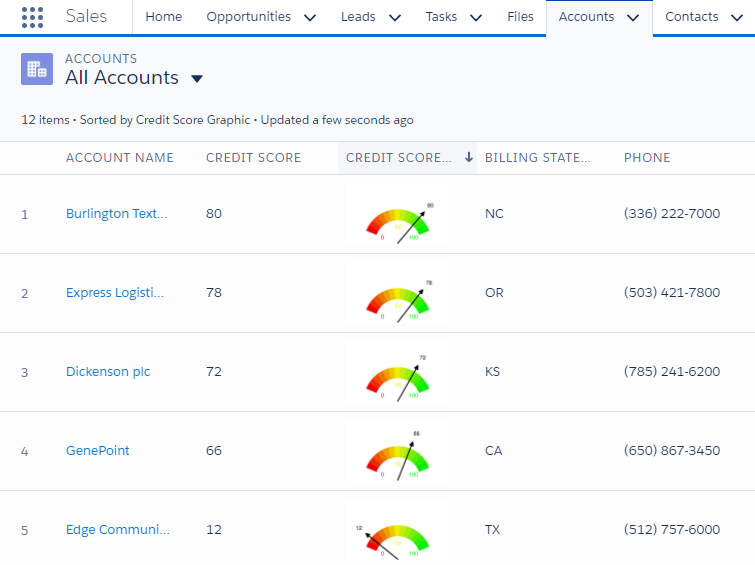Open the Contacts tab
The image size is (755, 565).
(691, 17)
